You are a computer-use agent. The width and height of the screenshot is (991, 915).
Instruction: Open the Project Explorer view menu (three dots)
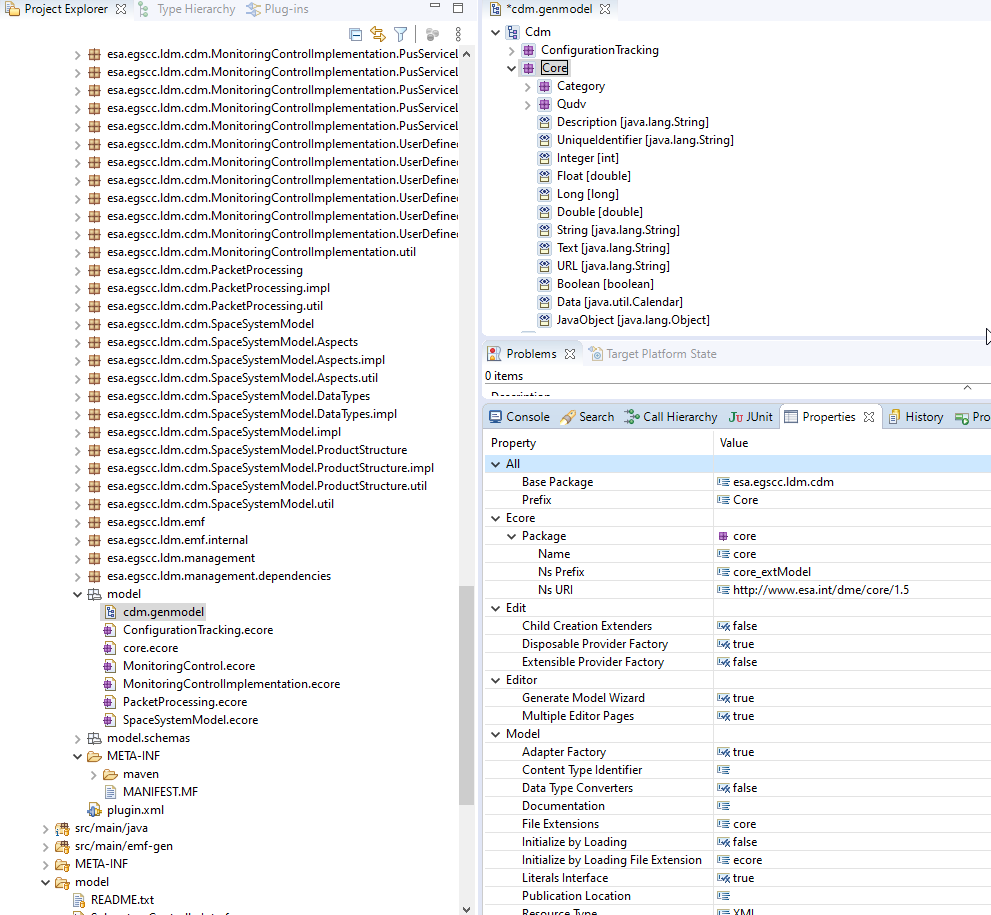coord(458,34)
